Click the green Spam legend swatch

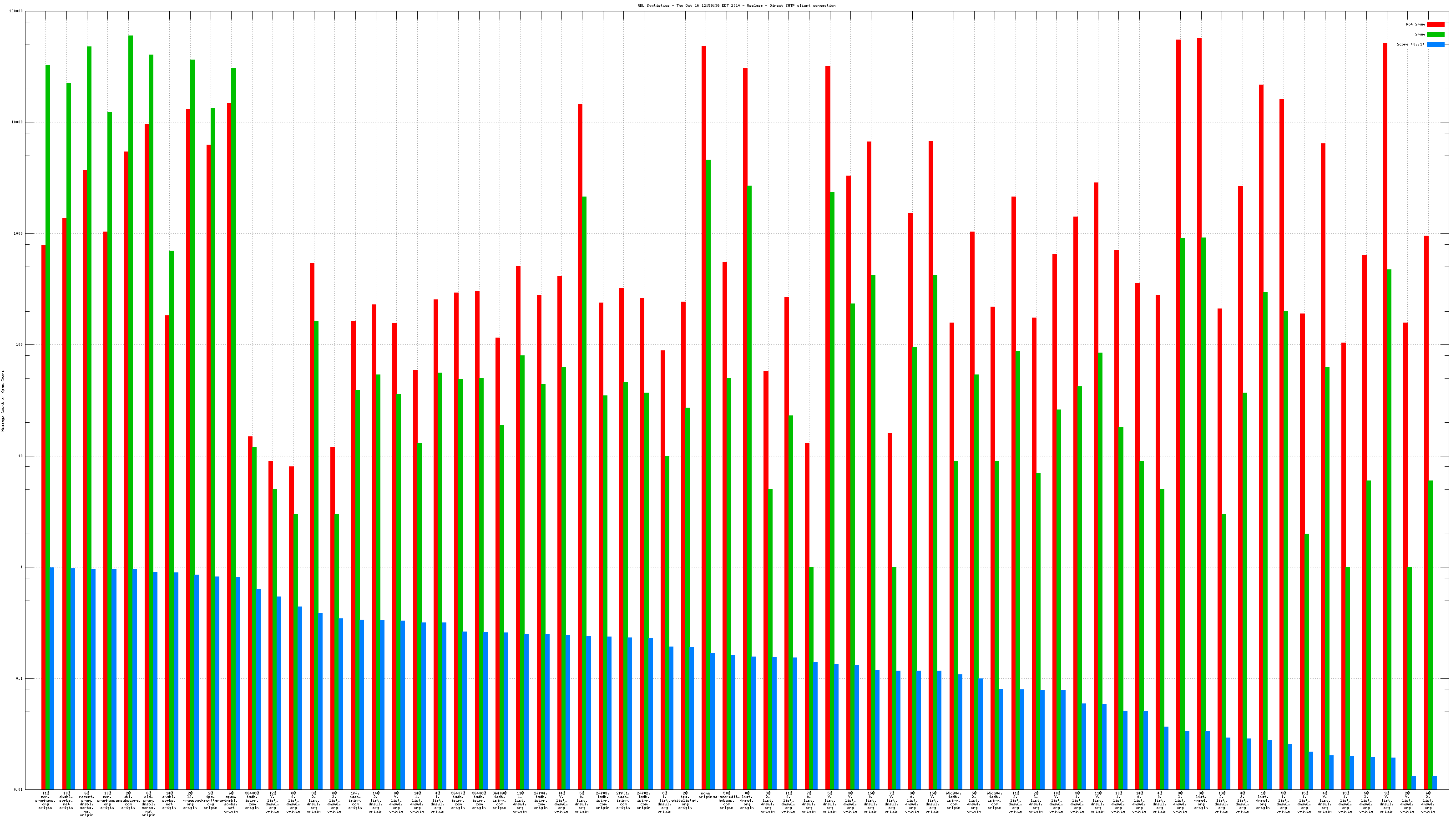(1435, 35)
